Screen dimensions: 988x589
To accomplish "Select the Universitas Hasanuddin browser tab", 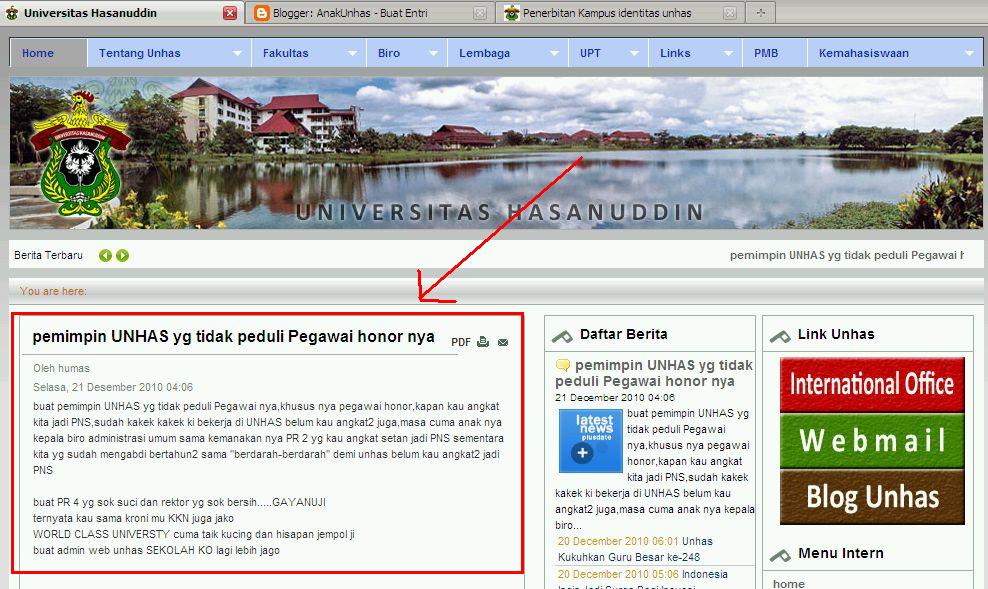I will coord(121,13).
